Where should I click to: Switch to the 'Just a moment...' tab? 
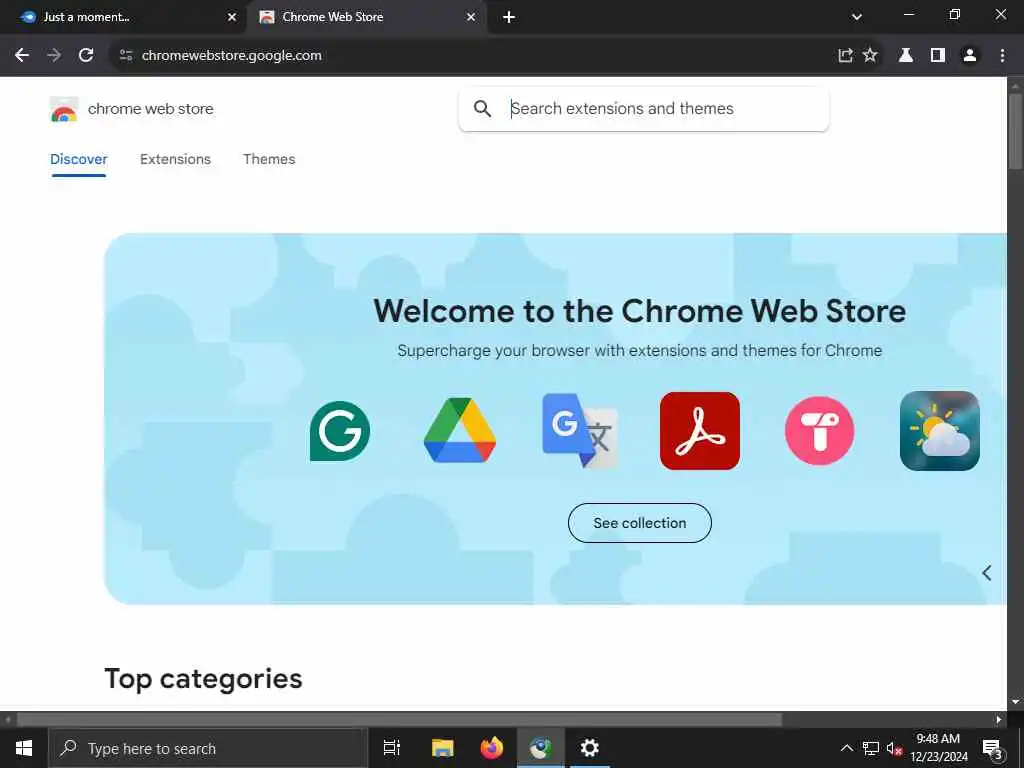click(124, 17)
